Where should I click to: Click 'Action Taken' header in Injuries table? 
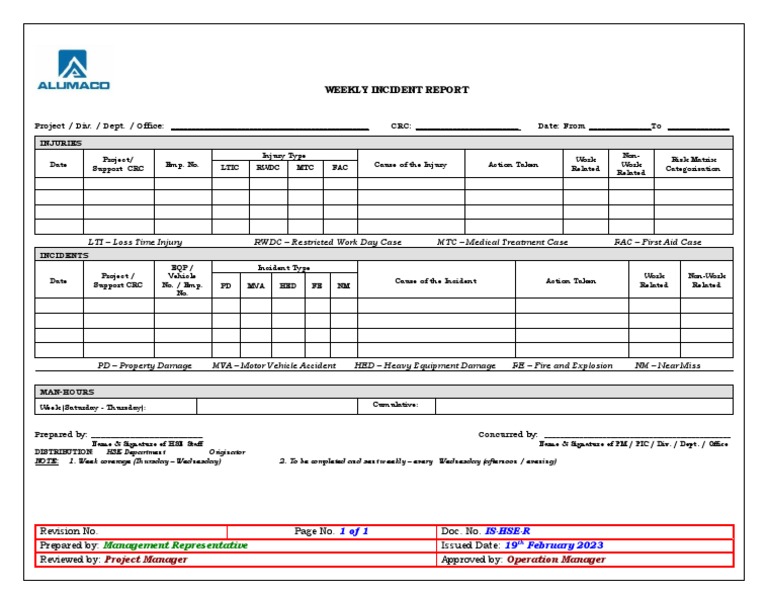tap(513, 164)
